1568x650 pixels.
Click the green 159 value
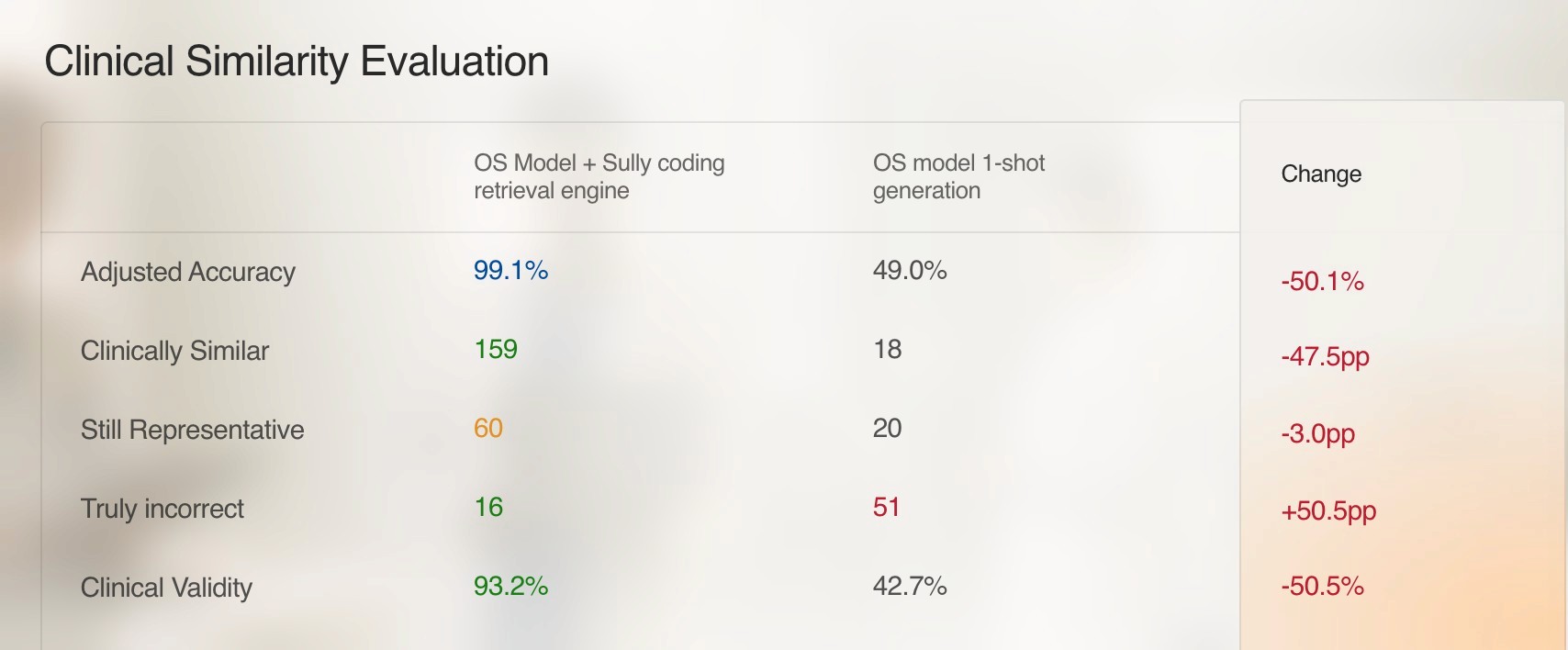496,349
